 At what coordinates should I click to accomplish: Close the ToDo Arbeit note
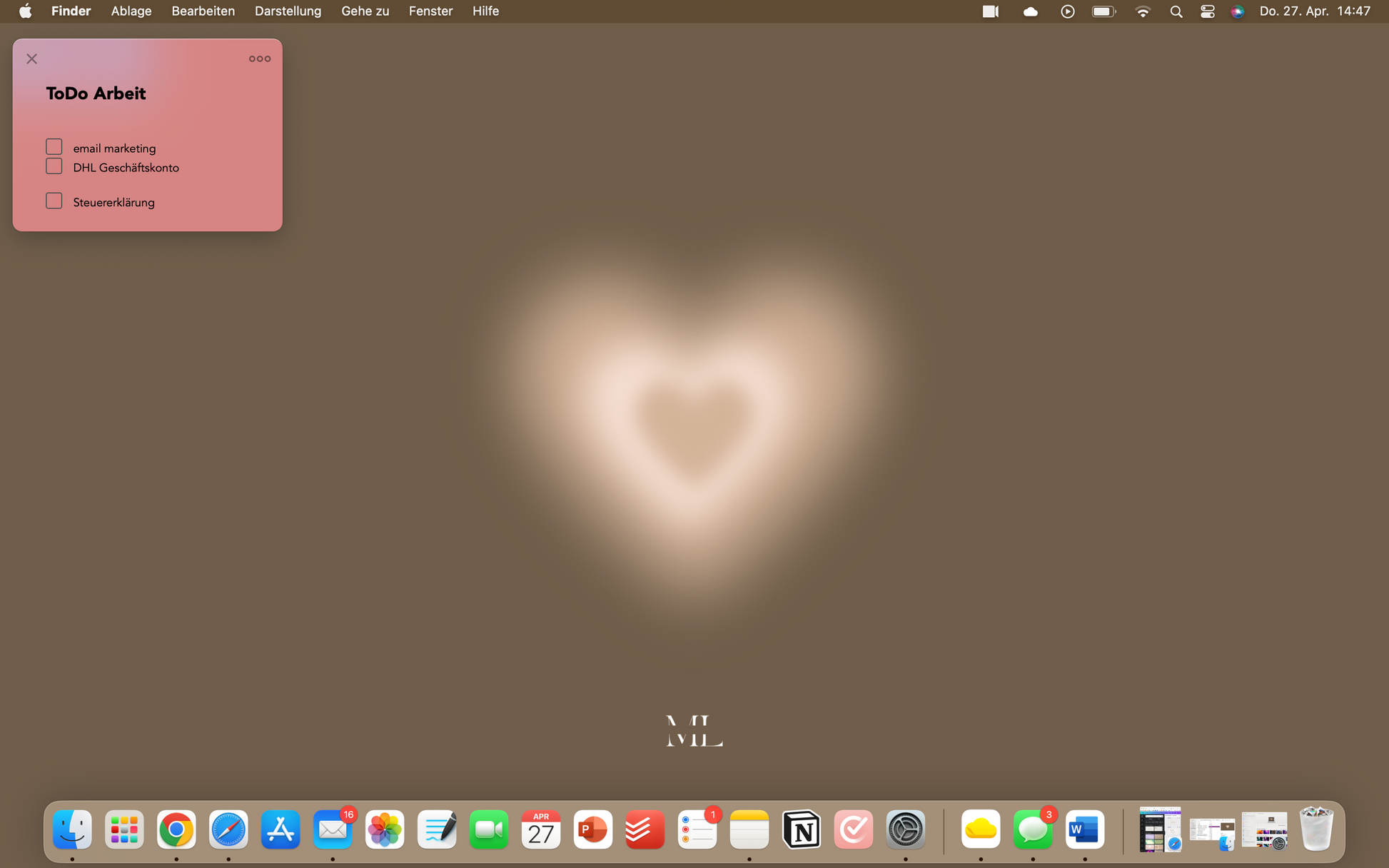[32, 59]
